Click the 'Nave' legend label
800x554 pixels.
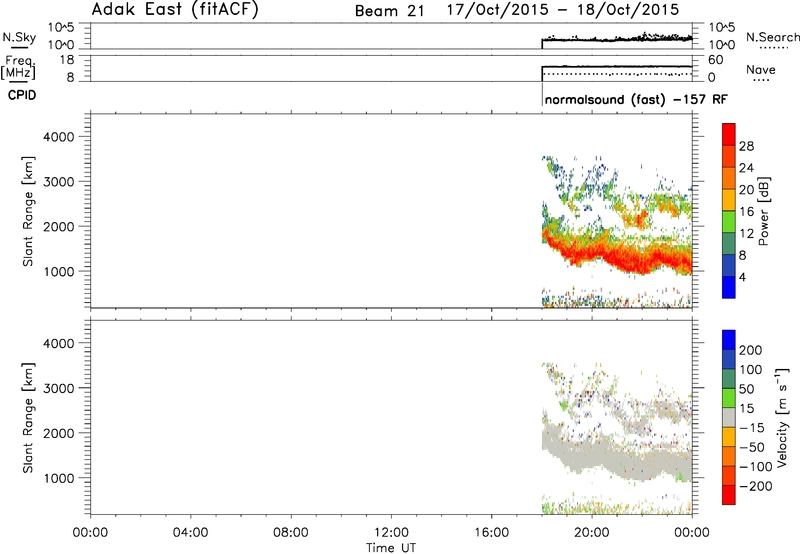point(761,70)
